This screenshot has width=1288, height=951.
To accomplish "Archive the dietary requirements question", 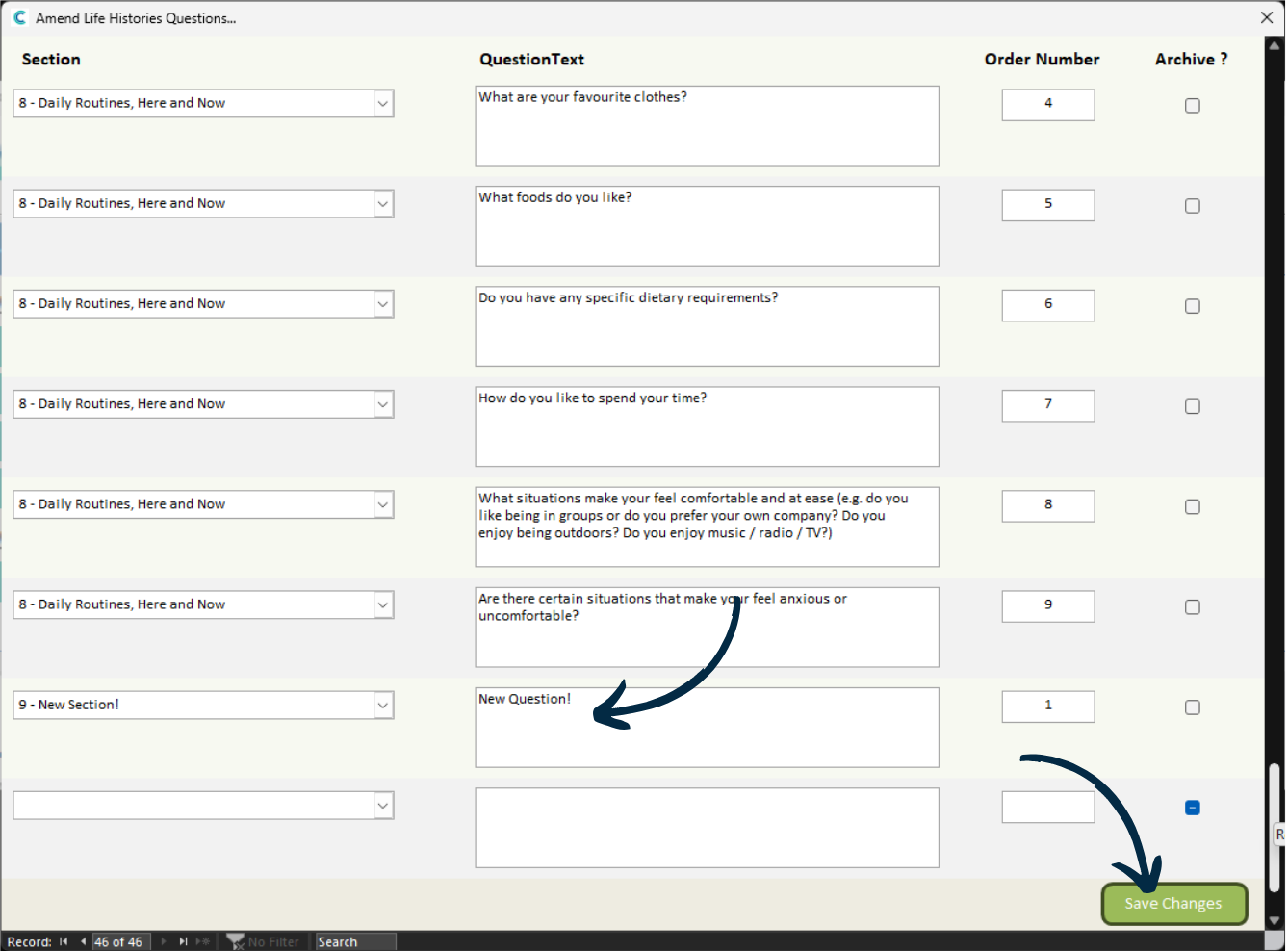I will coord(1192,306).
